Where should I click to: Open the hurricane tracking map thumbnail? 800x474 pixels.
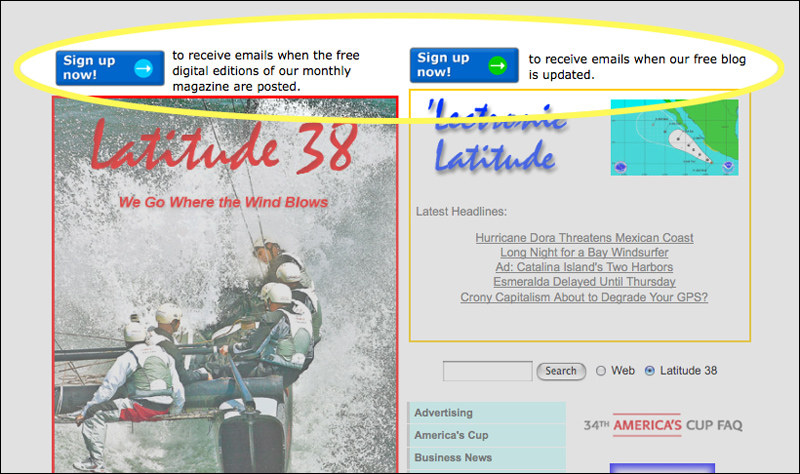click(x=674, y=137)
